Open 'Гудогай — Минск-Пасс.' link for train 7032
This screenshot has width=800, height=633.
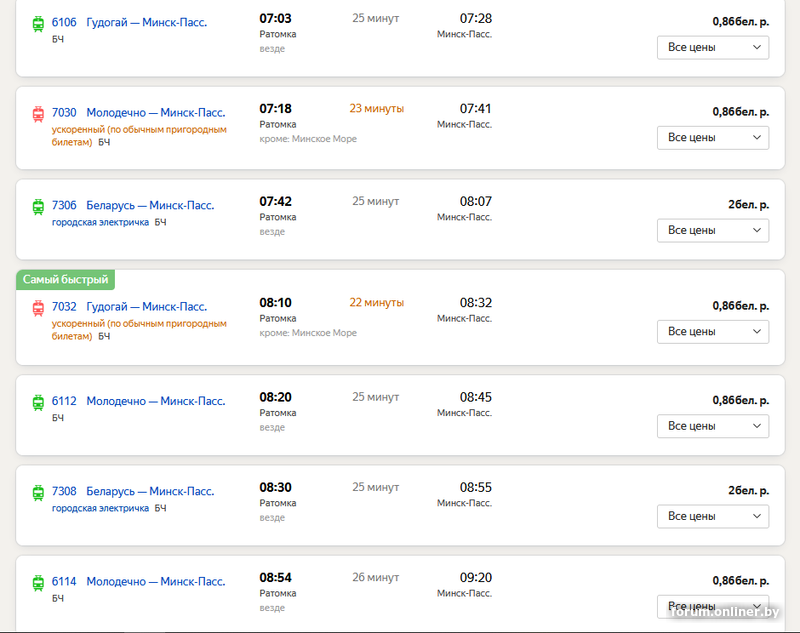(x=146, y=307)
